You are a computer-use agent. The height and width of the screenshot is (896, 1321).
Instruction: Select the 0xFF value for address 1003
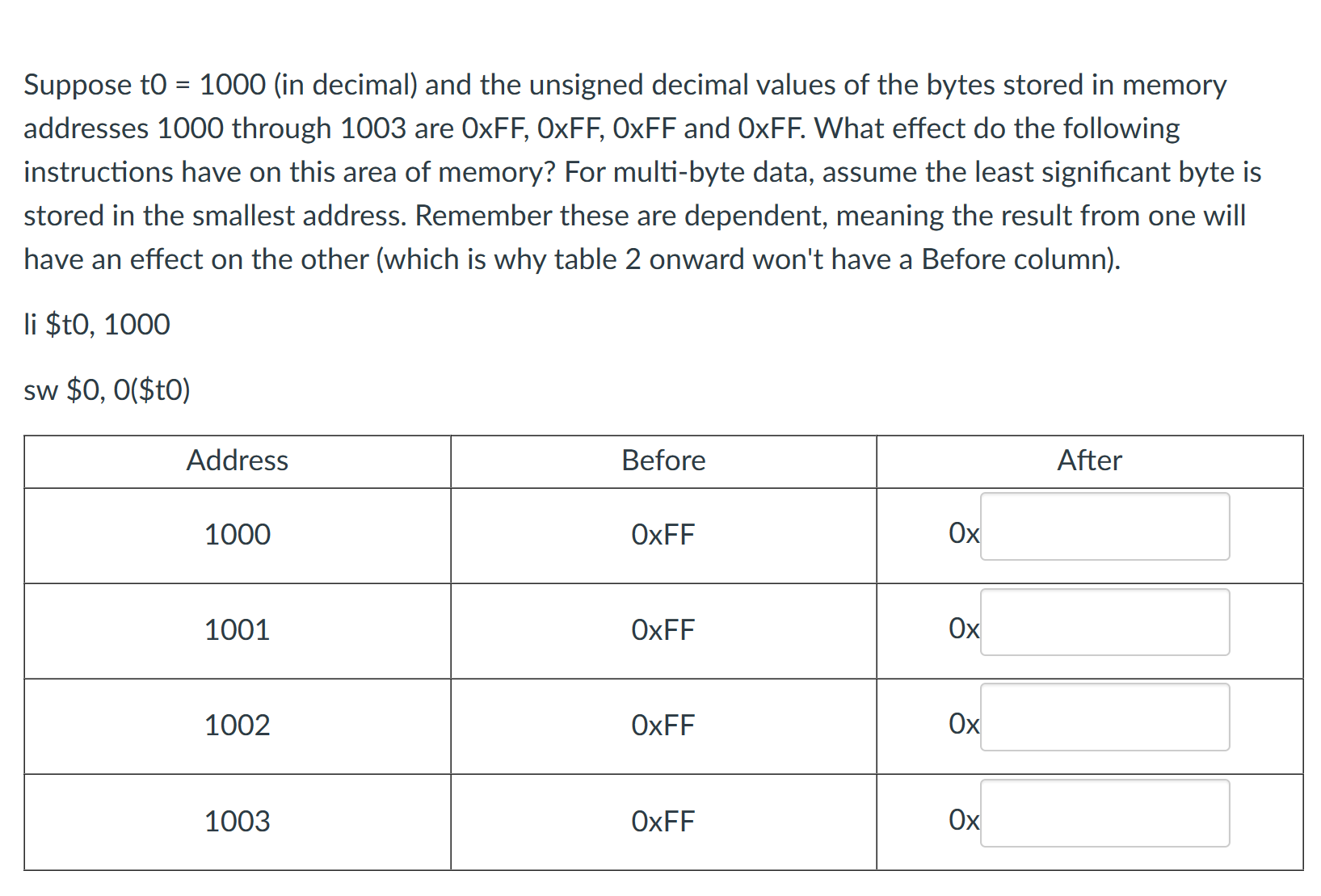point(663,821)
